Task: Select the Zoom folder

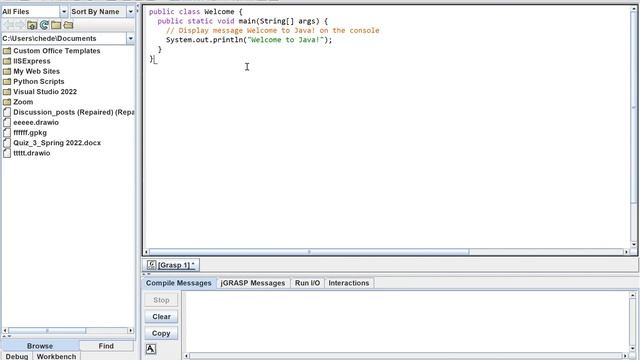Action: pos(18,102)
